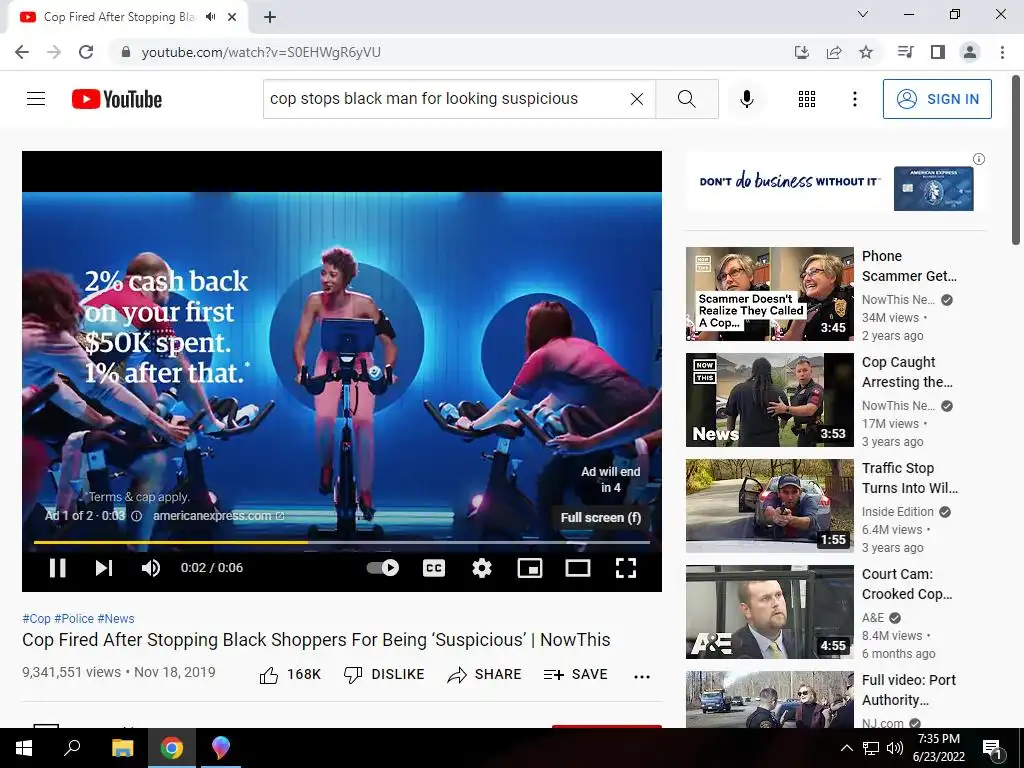Open YouTube settings three-dot menu
This screenshot has height=768, width=1024.
point(854,99)
